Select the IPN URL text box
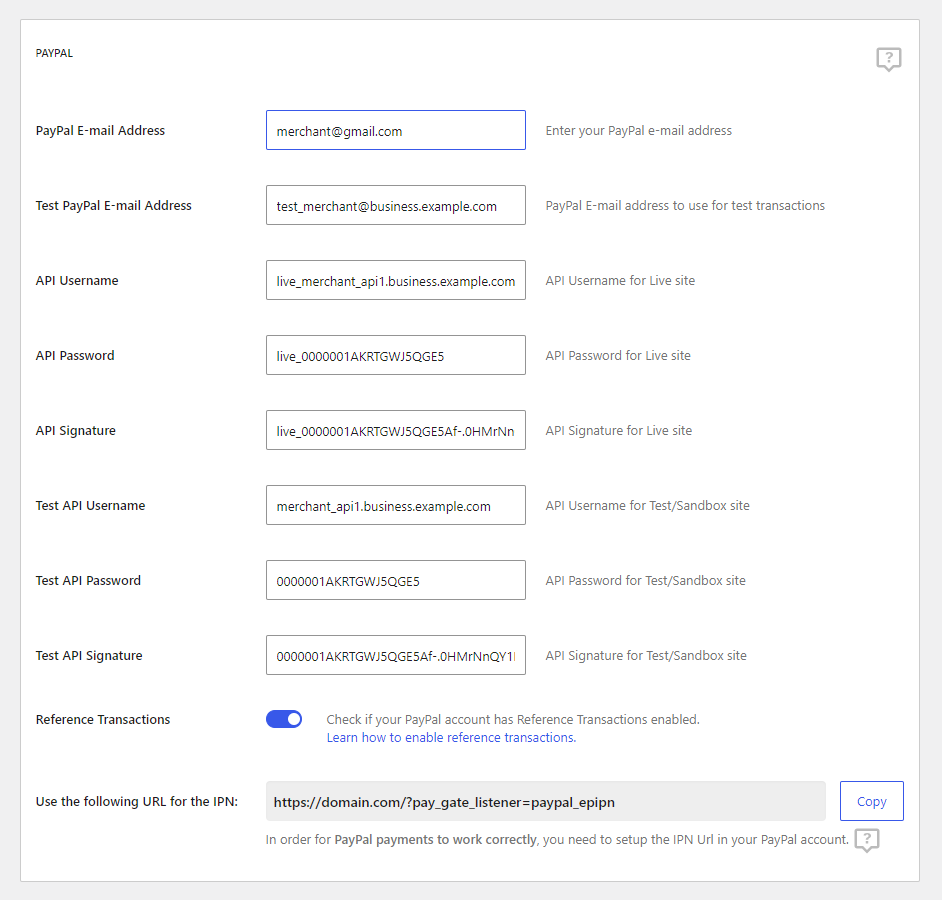Viewport: 942px width, 900px height. (x=545, y=801)
